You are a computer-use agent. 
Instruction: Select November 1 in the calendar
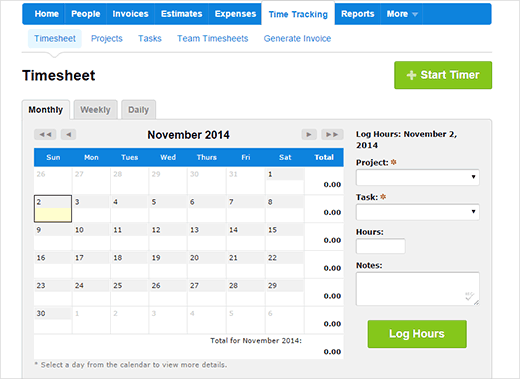(x=285, y=181)
